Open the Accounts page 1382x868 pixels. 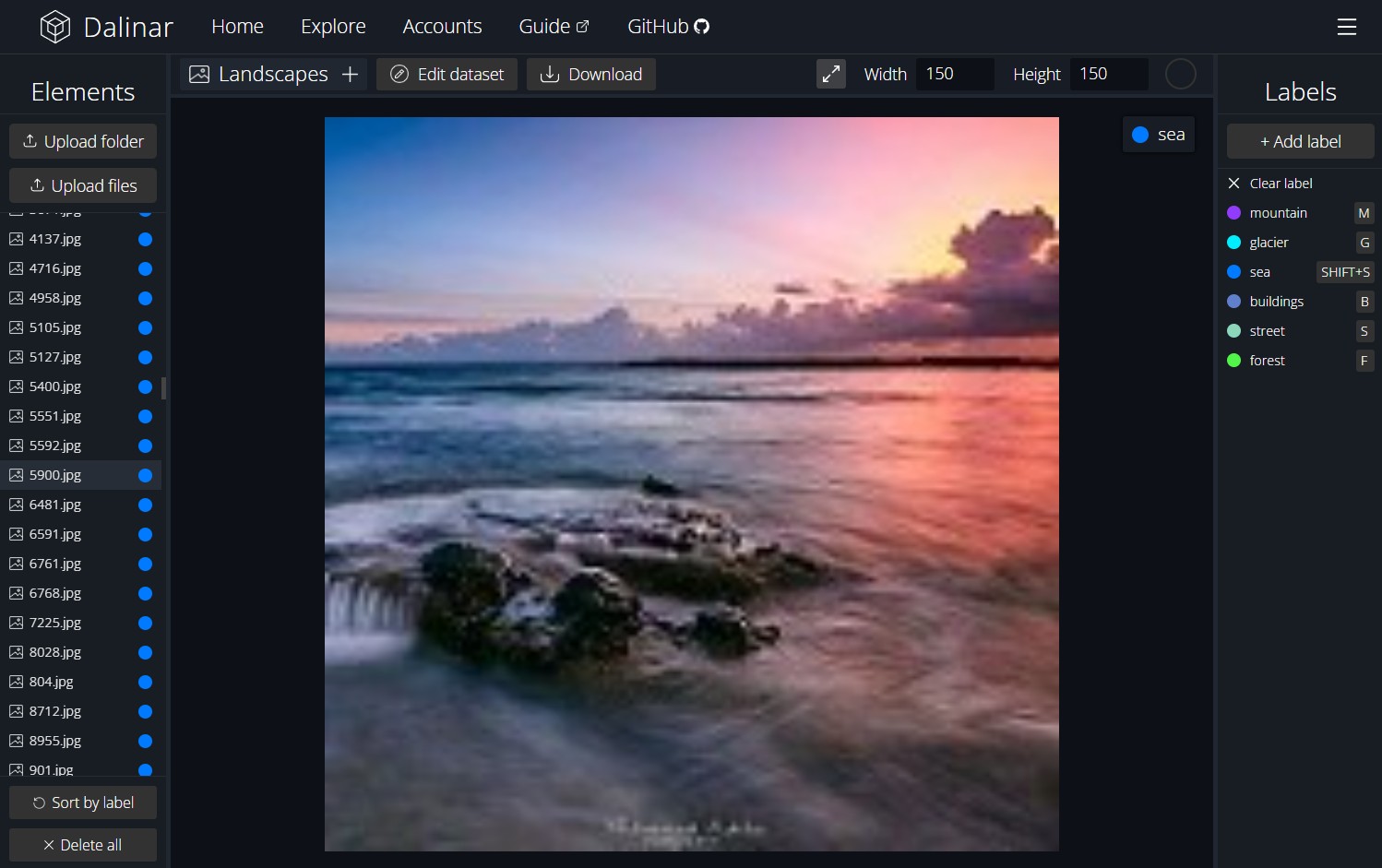442,26
